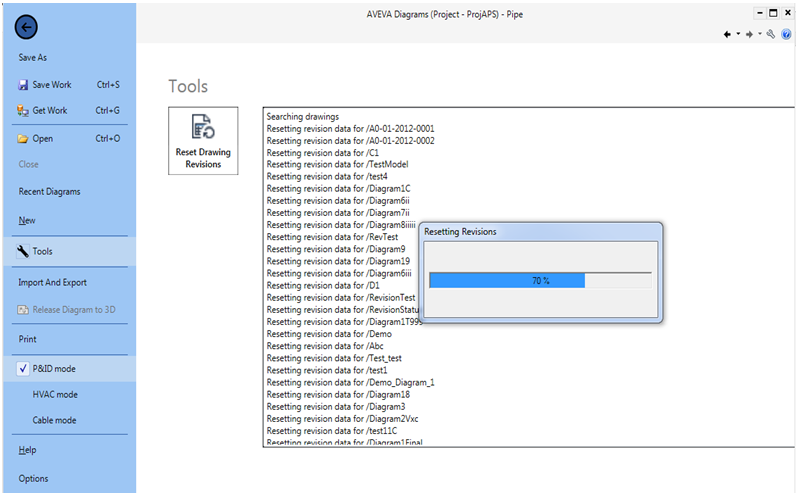Screen dimensions: 796x496
Task: Close the AVEVA Diagrams window
Action: (788, 13)
